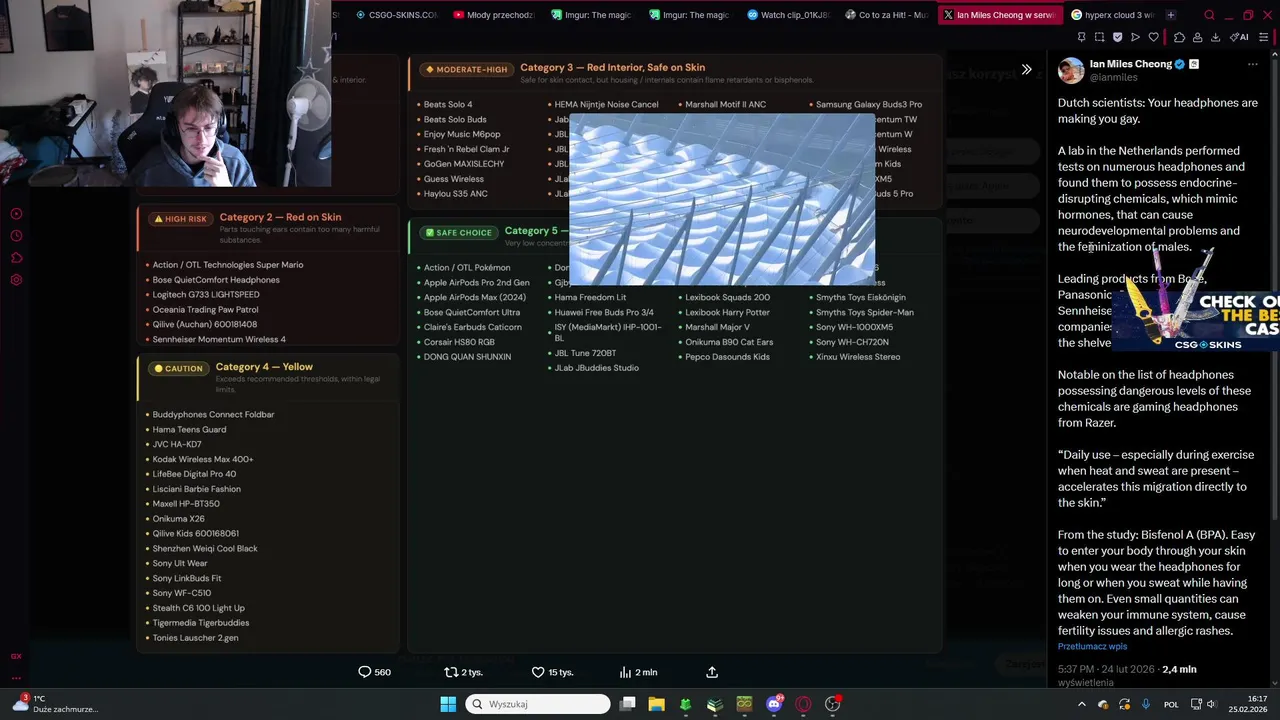
Task: Click the tweet timestamp 5:37 PM link
Action: pyautogui.click(x=1107, y=669)
